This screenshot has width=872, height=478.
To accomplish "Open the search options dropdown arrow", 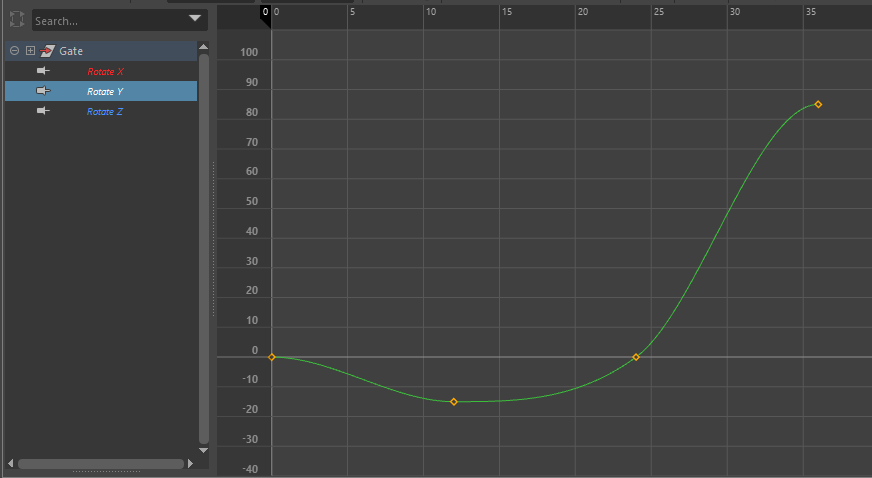I will [195, 18].
